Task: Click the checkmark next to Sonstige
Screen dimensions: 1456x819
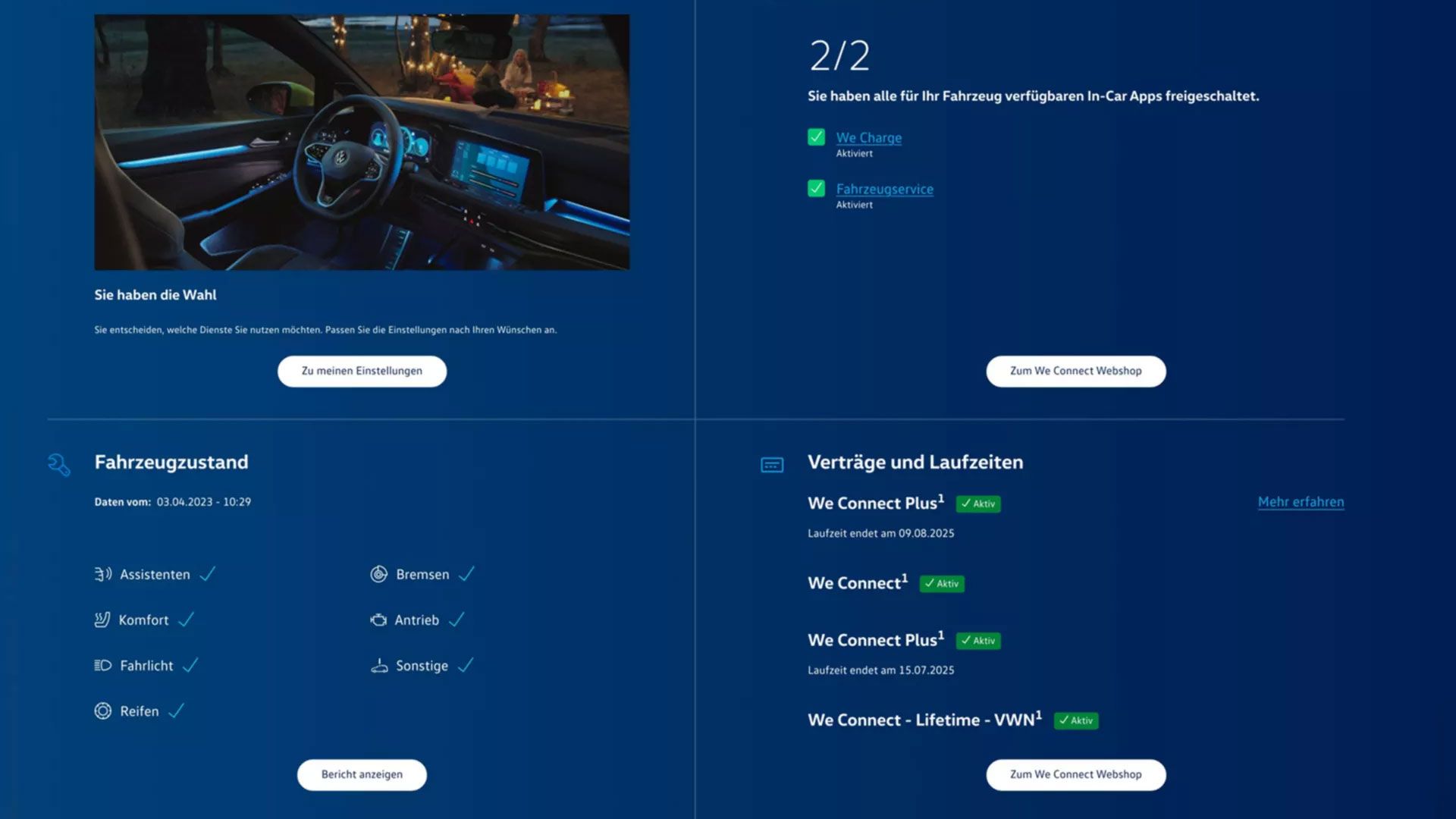Action: click(x=466, y=665)
